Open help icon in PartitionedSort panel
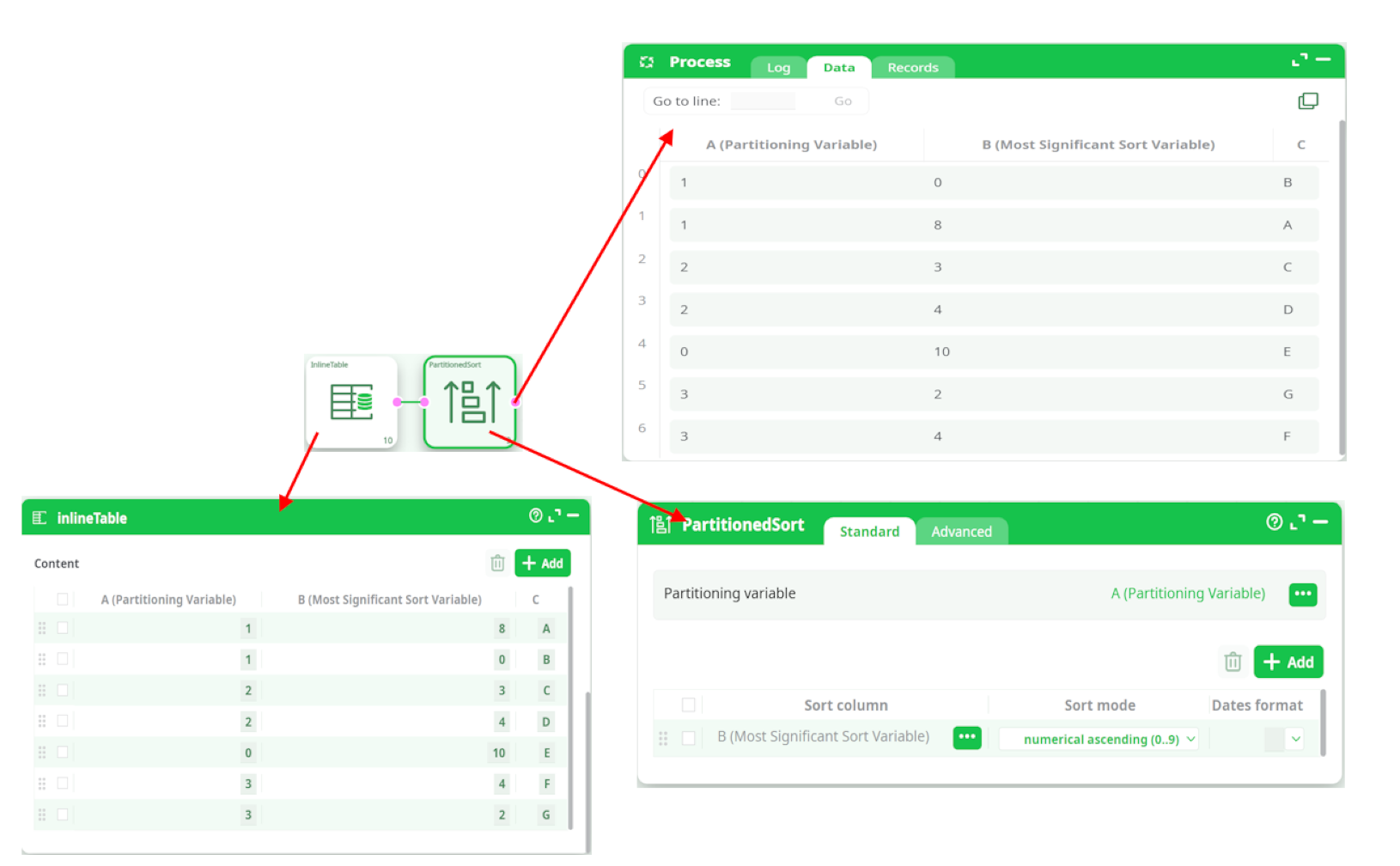This screenshot has height=866, width=1400. click(1274, 521)
